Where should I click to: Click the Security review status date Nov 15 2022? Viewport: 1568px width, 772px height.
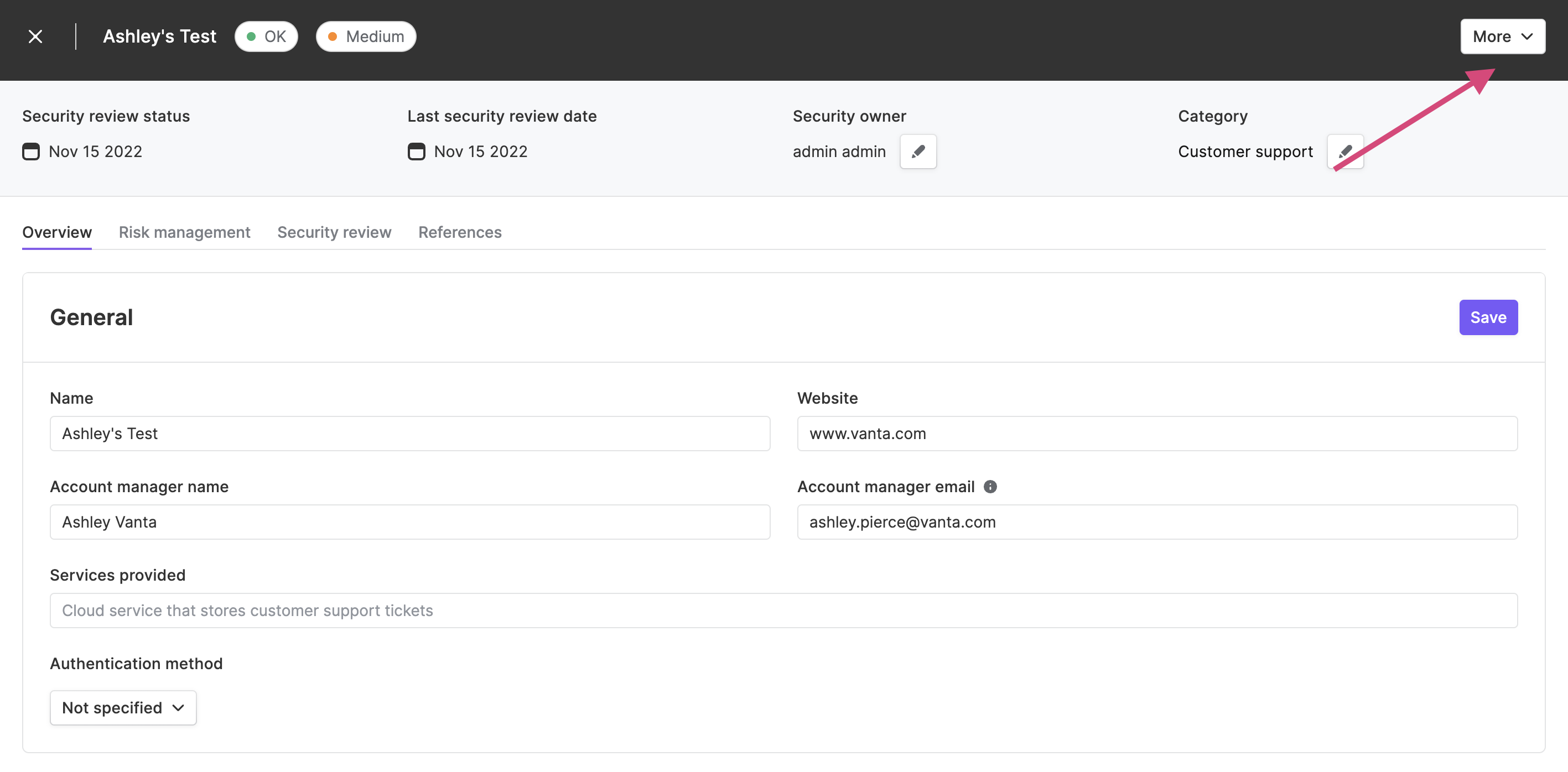96,152
